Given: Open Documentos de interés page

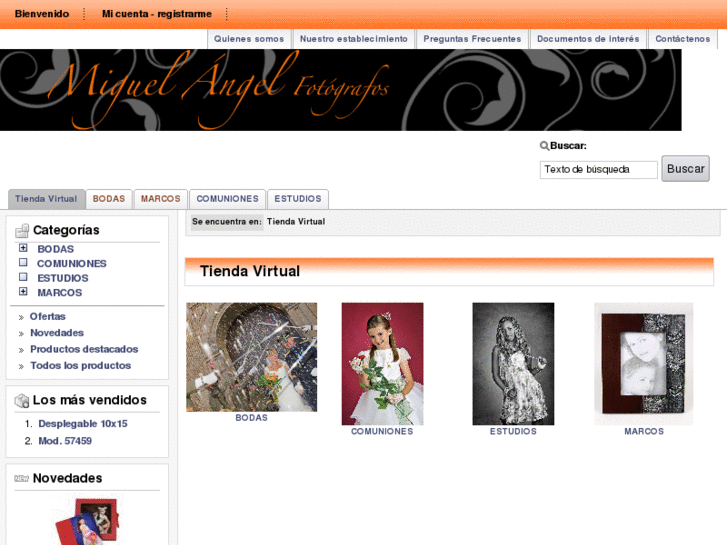Looking at the screenshot, I should pyautogui.click(x=588, y=39).
